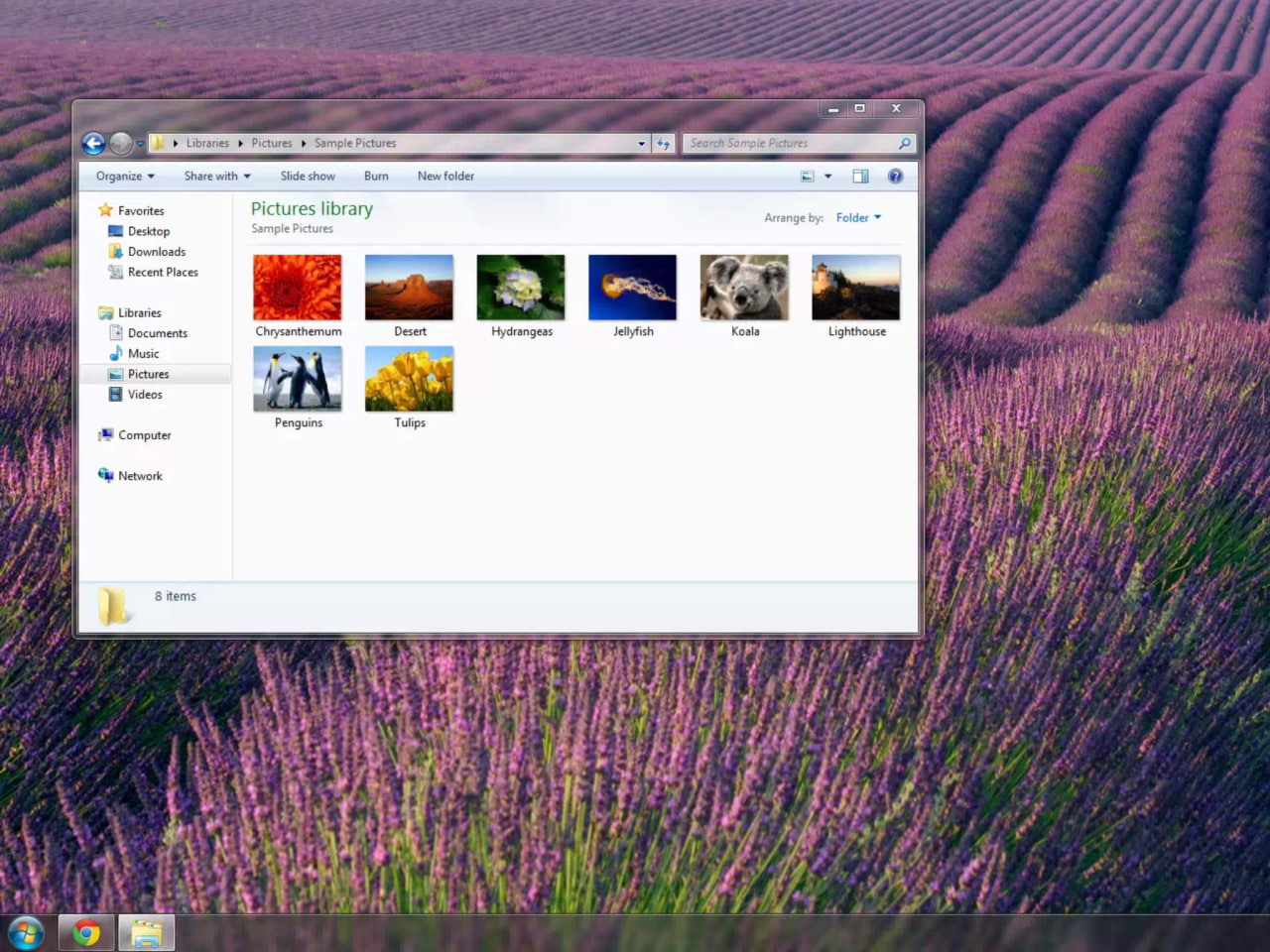Open Downloads in Favorites
This screenshot has height=952, width=1270.
(x=156, y=252)
